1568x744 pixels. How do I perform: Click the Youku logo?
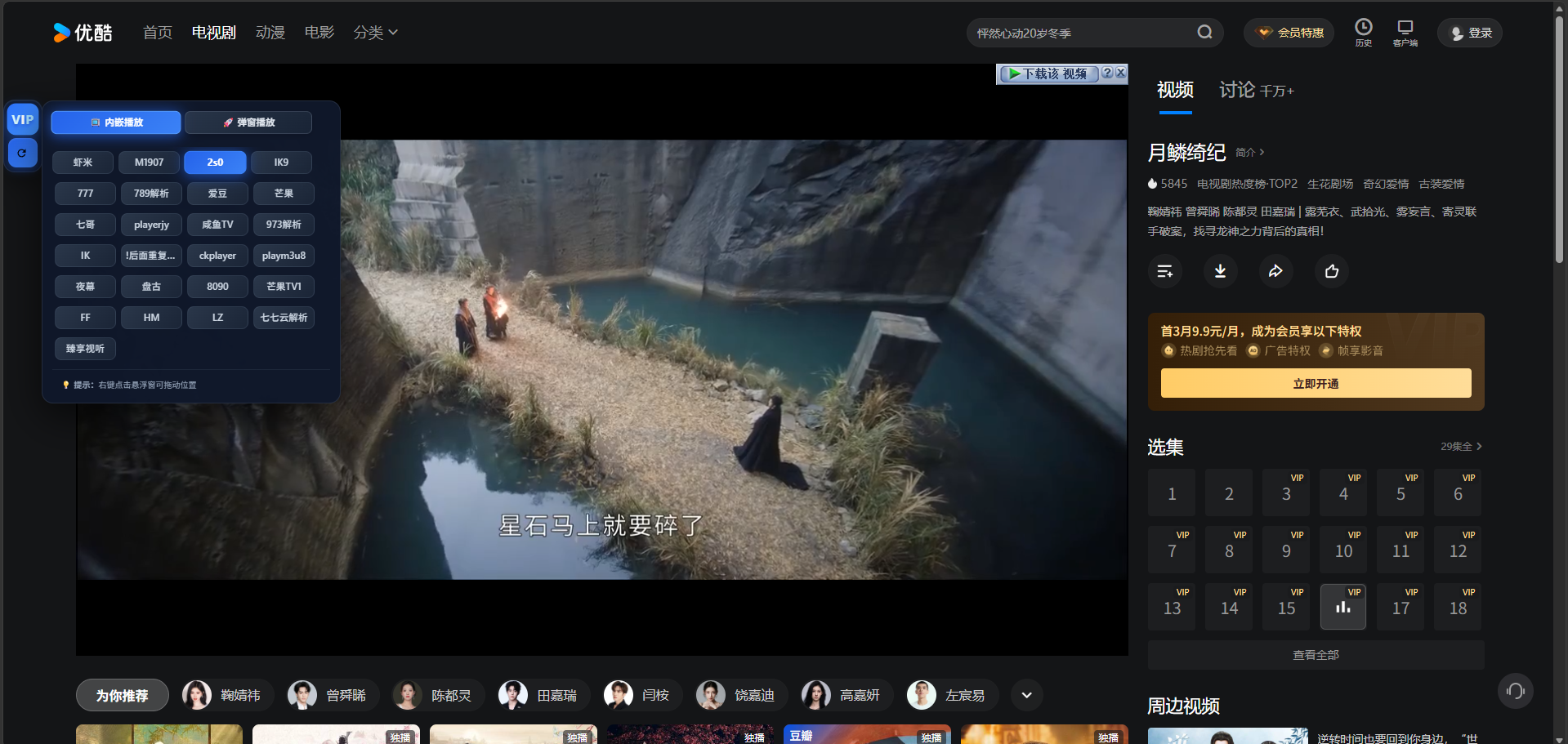coord(83,33)
